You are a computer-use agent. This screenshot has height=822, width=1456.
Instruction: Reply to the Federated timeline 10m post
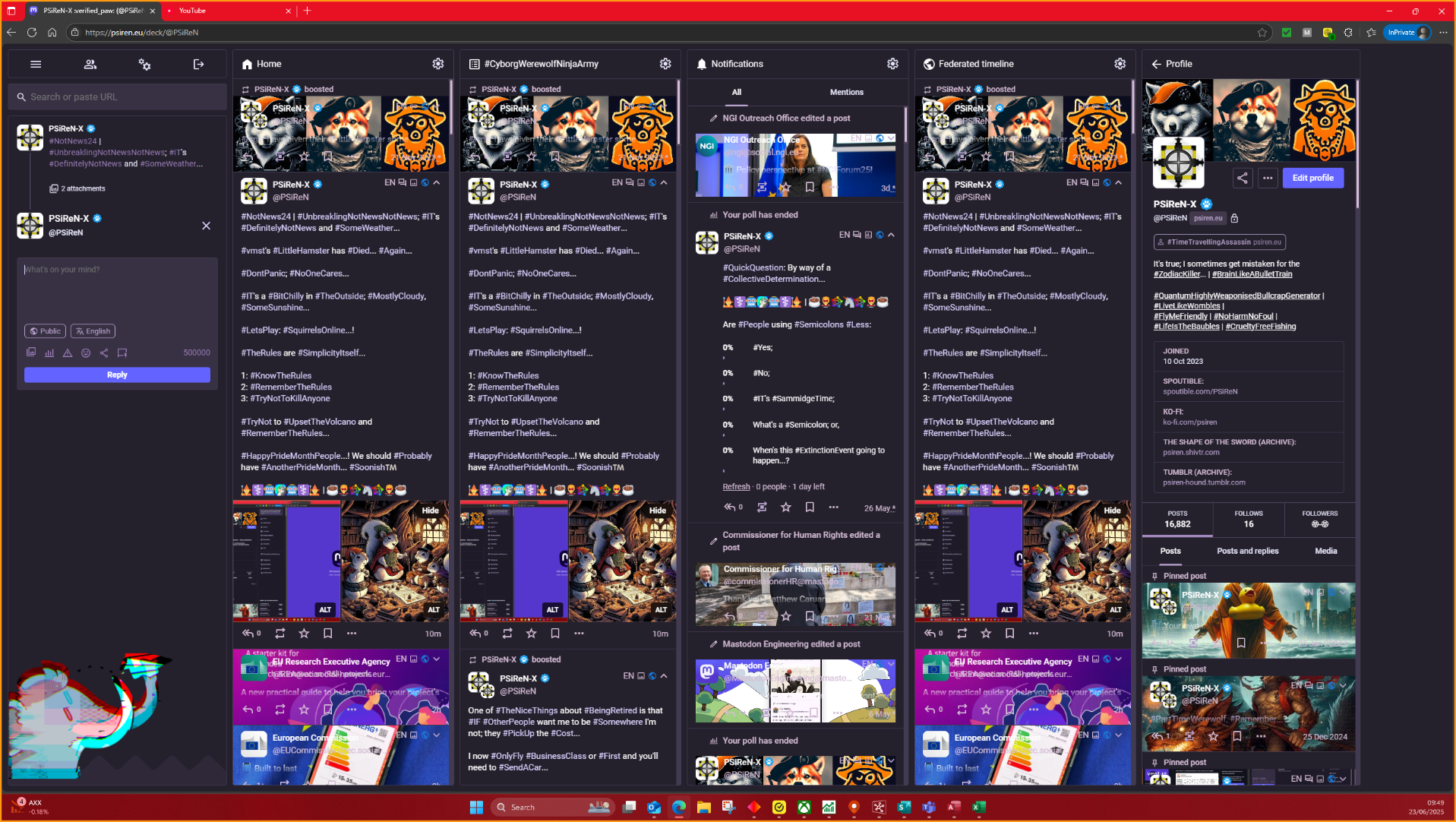tap(930, 633)
